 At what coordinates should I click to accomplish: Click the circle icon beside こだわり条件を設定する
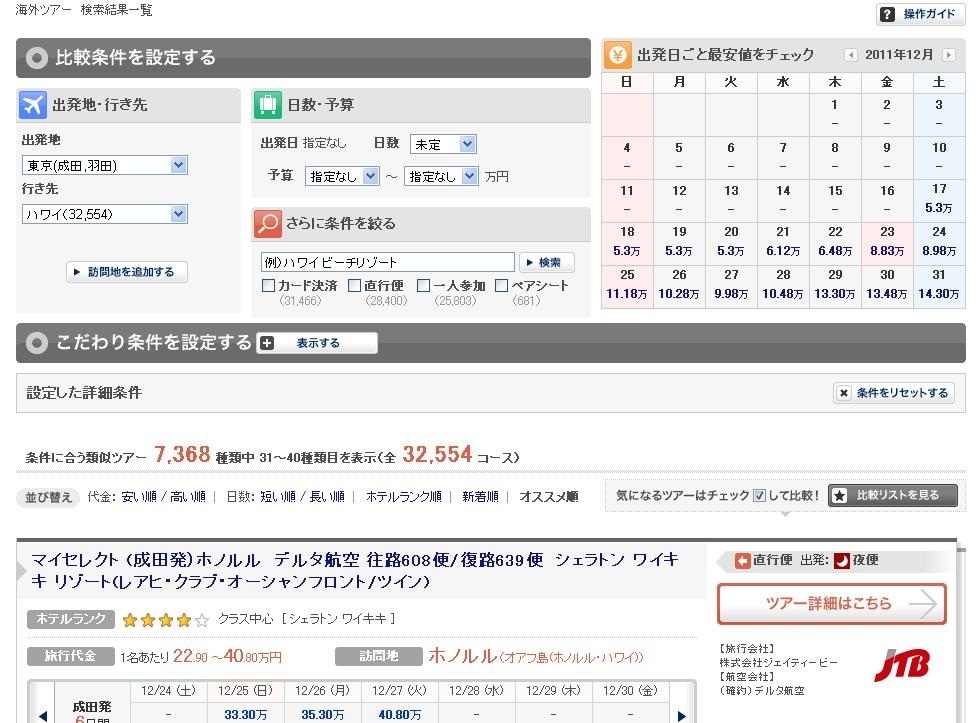(x=37, y=342)
